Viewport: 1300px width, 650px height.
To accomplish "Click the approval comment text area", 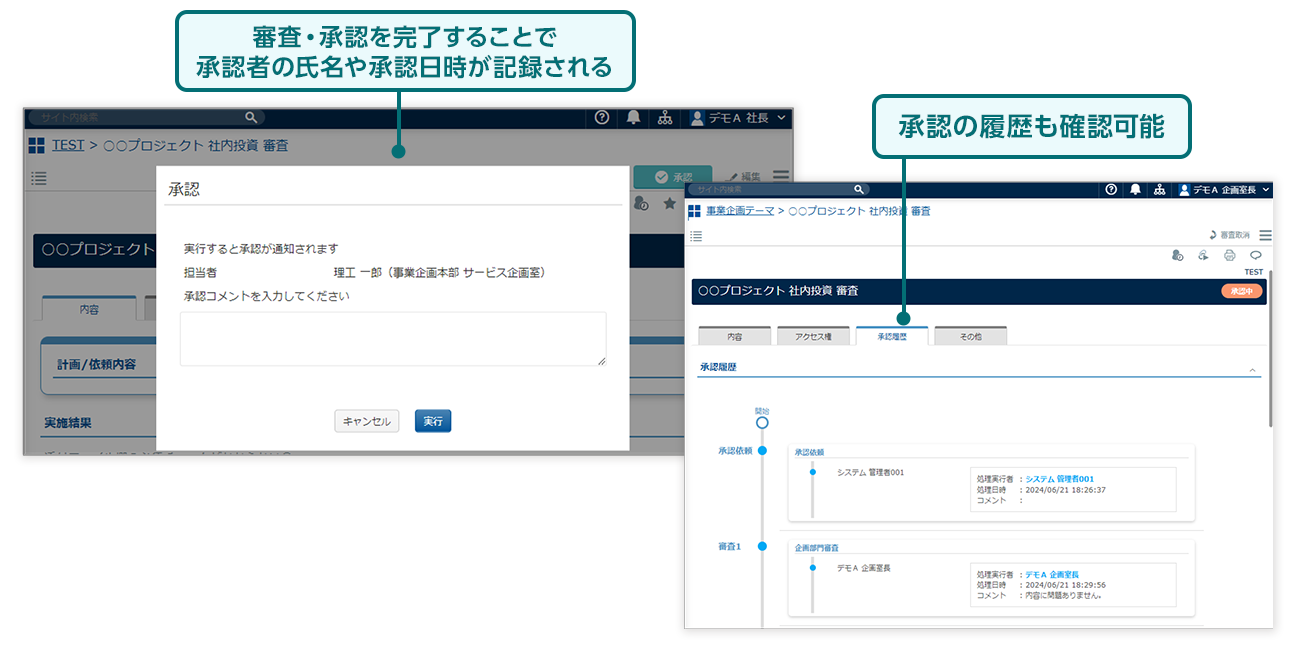I will pyautogui.click(x=392, y=339).
